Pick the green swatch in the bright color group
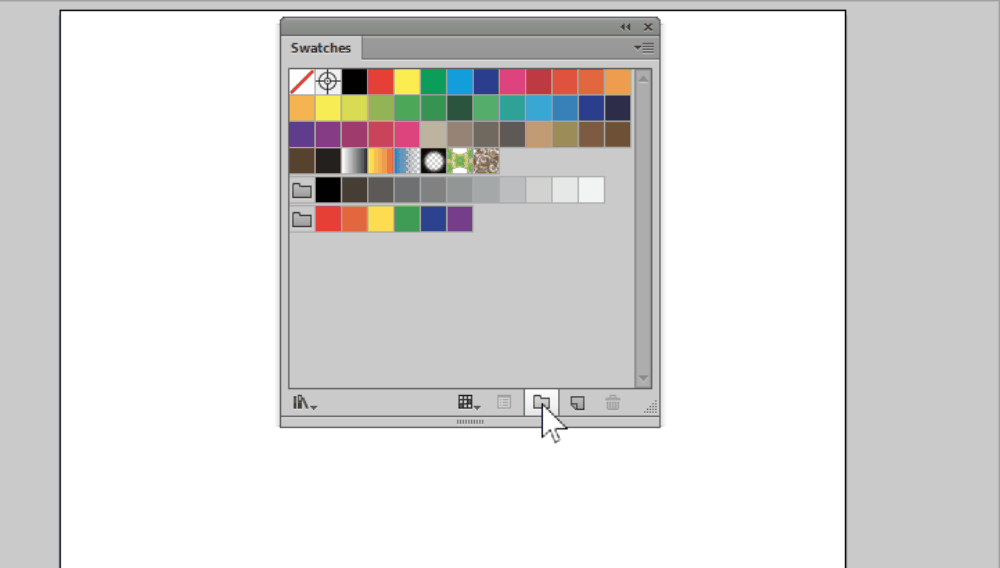The image size is (1000, 568). coord(407,219)
